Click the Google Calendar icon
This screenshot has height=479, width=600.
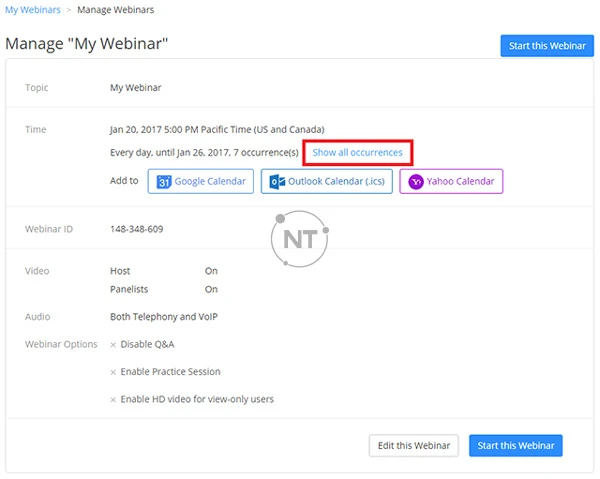pyautogui.click(x=164, y=182)
